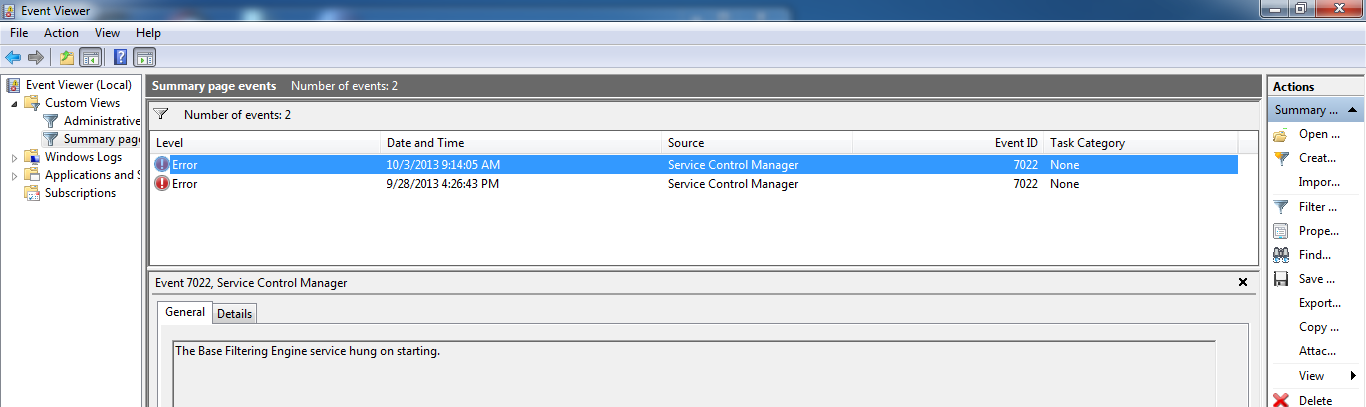This screenshot has width=1366, height=407.
Task: Click the Export action link
Action: pos(1319,303)
